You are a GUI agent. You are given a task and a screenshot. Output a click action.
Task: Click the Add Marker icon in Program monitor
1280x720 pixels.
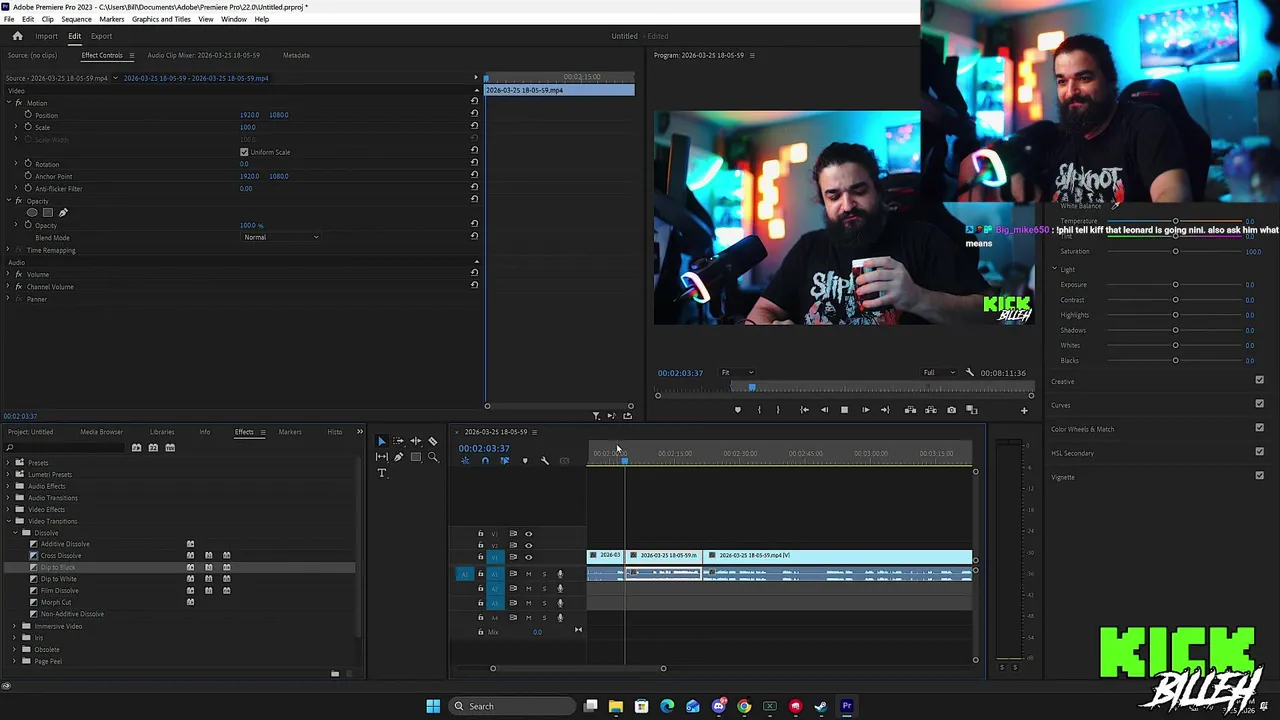click(x=738, y=410)
